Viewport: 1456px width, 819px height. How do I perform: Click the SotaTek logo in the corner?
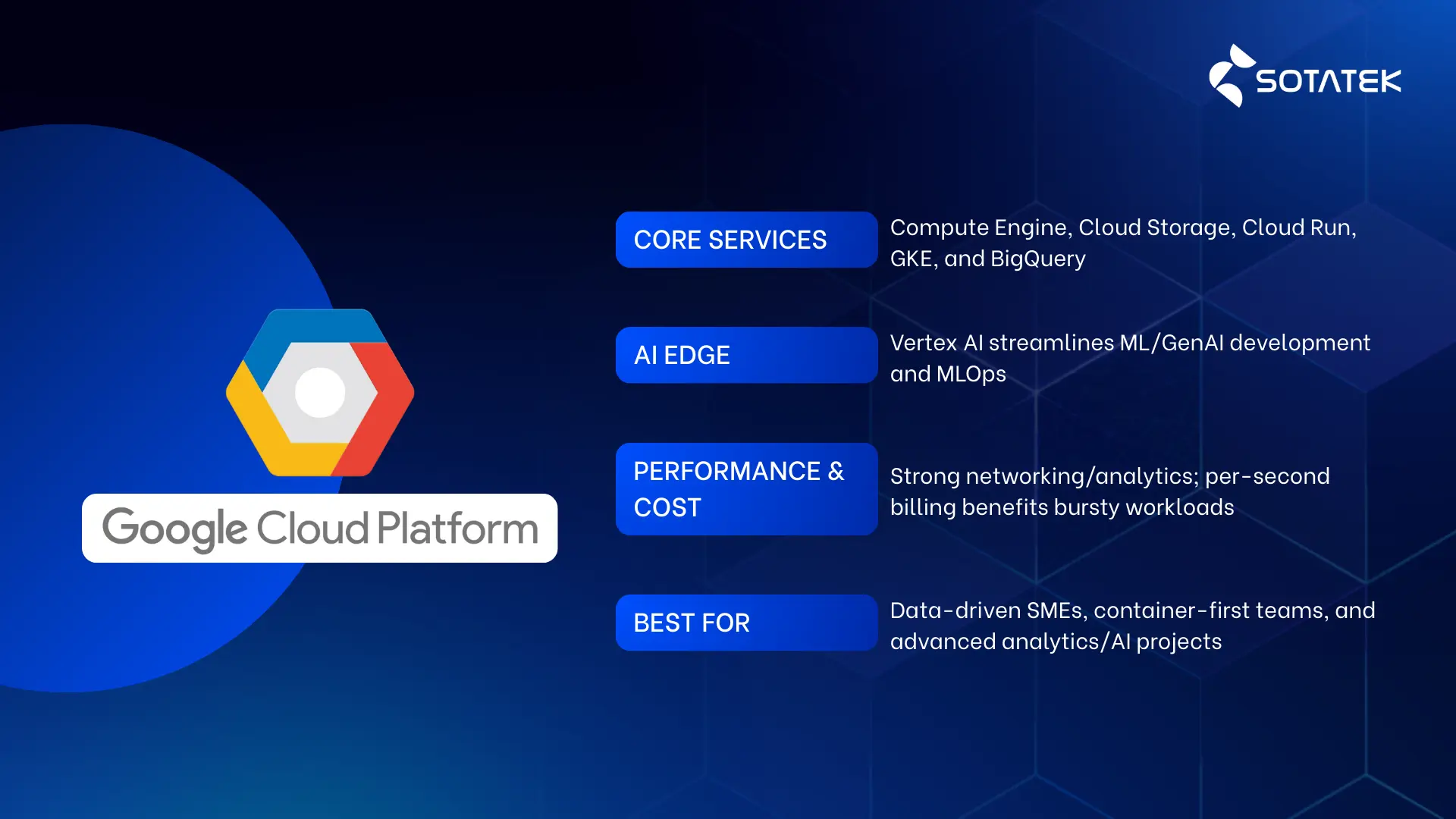coord(1304,76)
